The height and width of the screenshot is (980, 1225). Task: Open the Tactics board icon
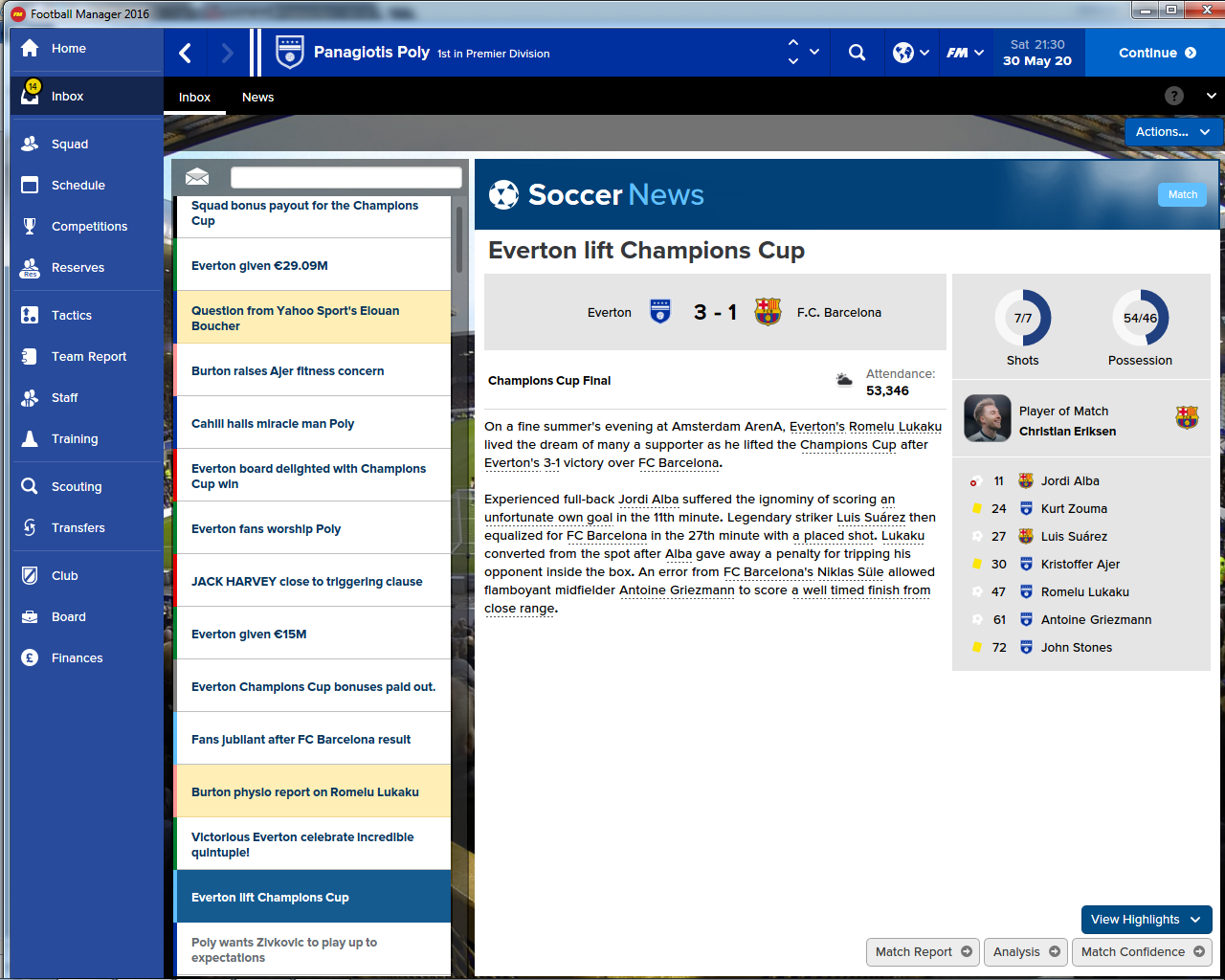[x=30, y=315]
